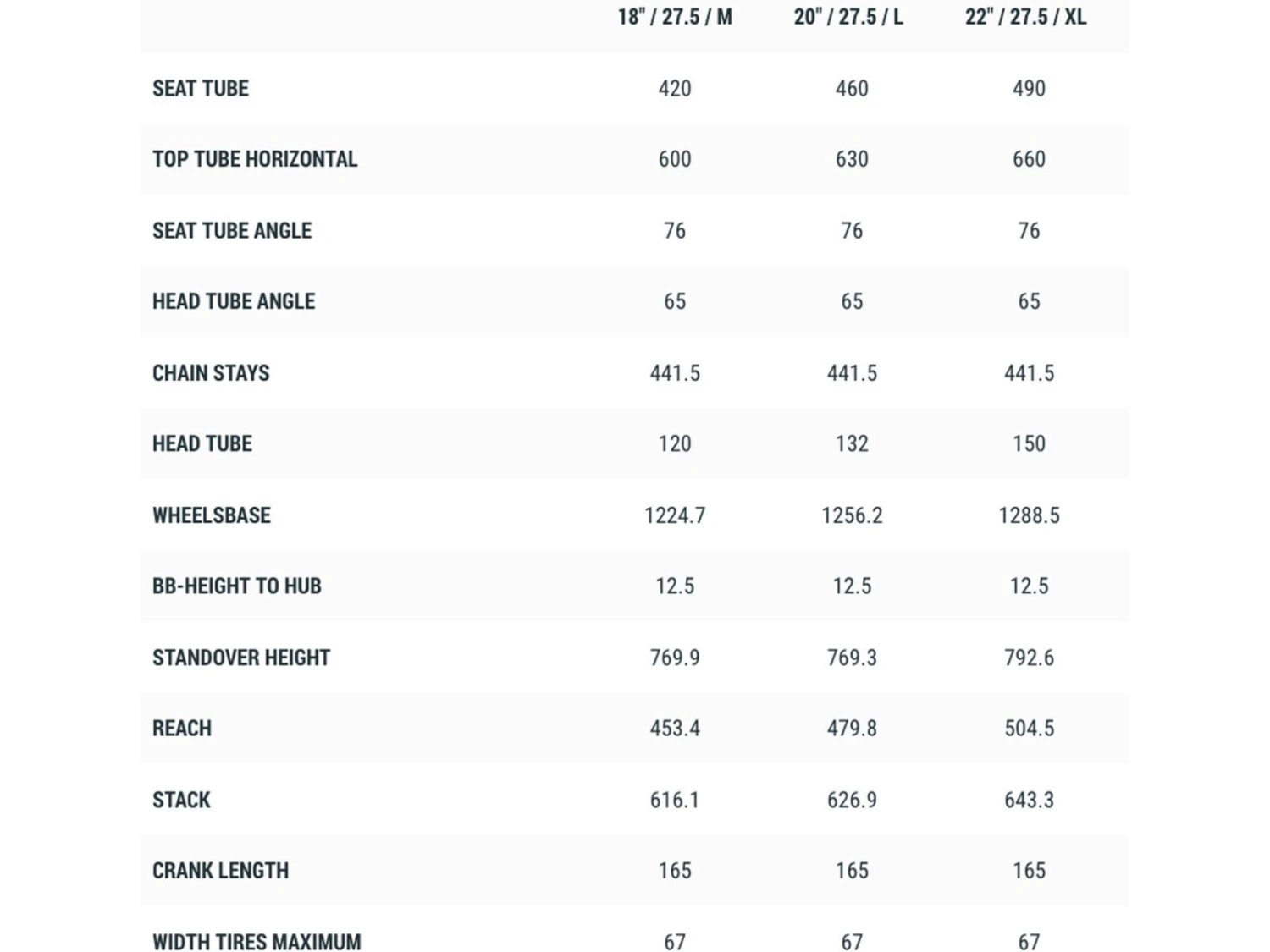Select the TOP TUBE HORIZONTAL row label

255,159
